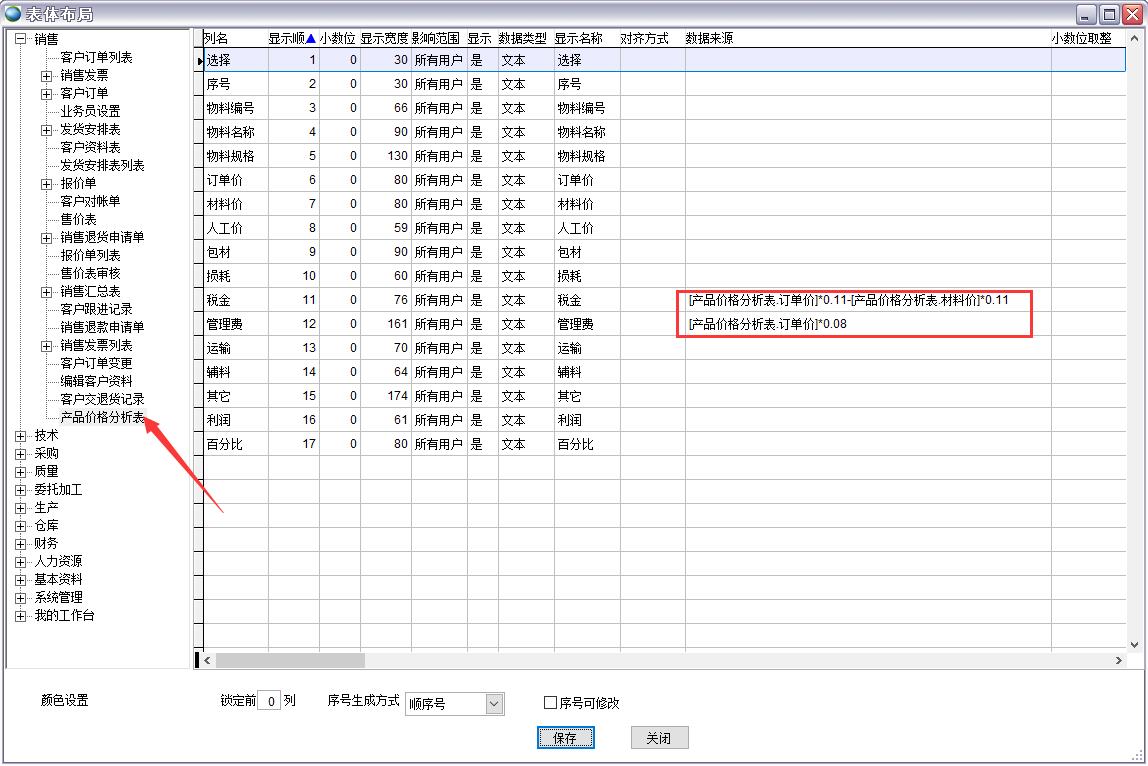1148x766 pixels.
Task: Click the vertical scrollbar down arrow
Action: [x=1134, y=645]
